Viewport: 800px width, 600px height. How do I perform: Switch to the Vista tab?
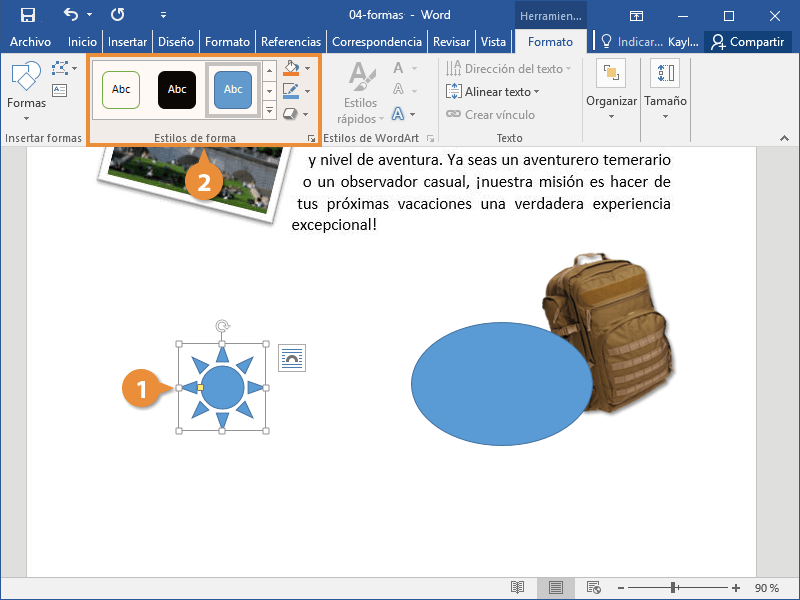[493, 42]
